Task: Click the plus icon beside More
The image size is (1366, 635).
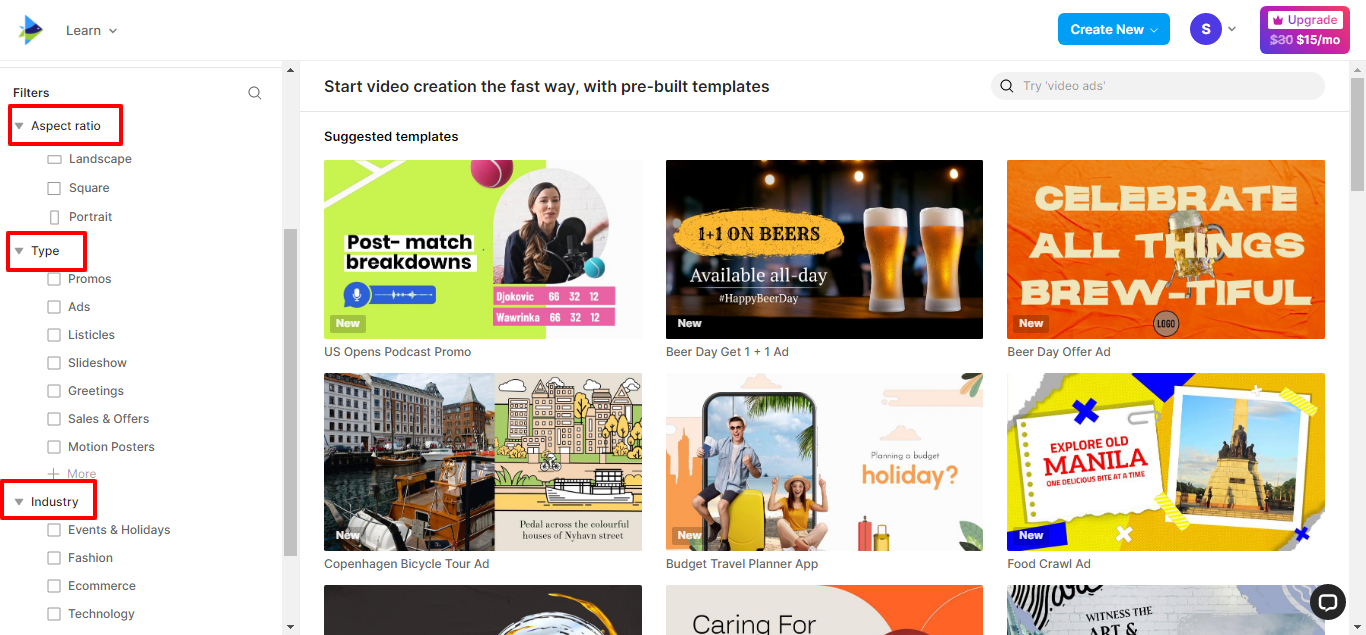Action: [x=54, y=474]
